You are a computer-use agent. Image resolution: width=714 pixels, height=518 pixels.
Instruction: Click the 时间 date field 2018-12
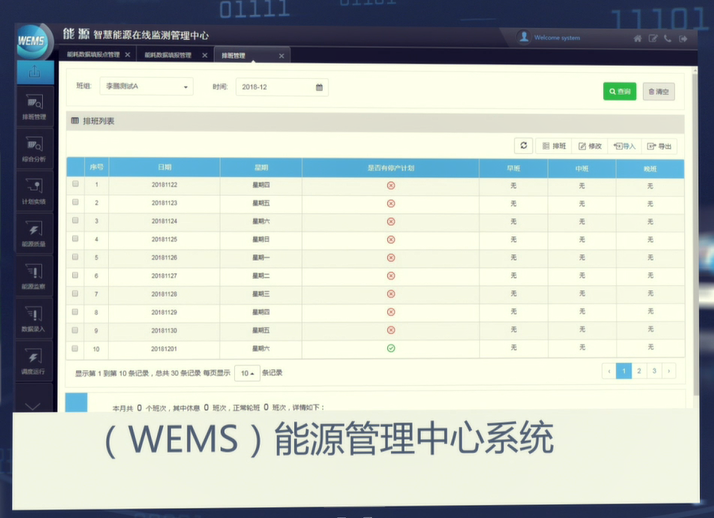(x=282, y=87)
